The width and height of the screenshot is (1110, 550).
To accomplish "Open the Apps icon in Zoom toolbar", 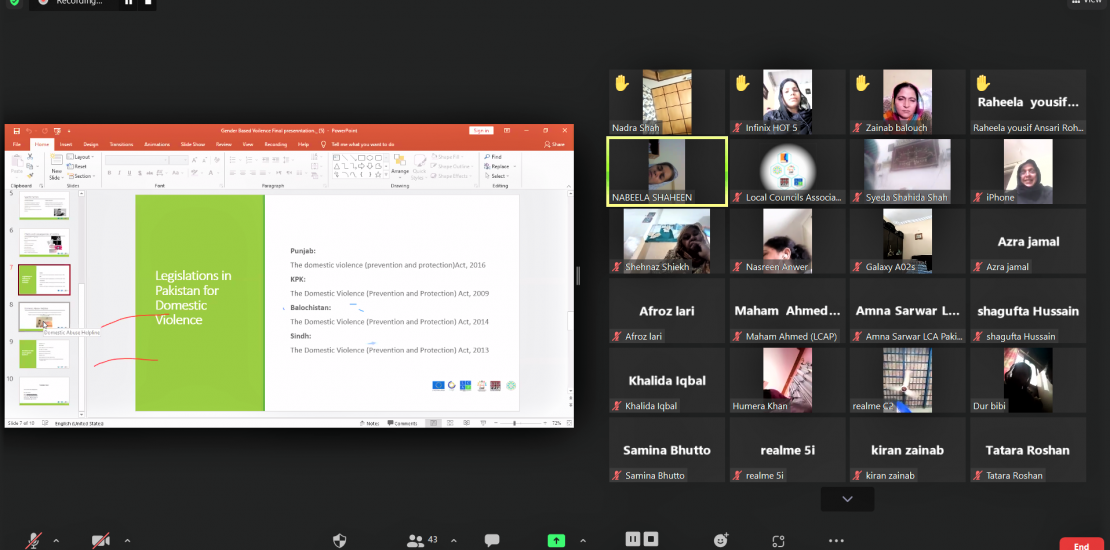I will [x=778, y=541].
